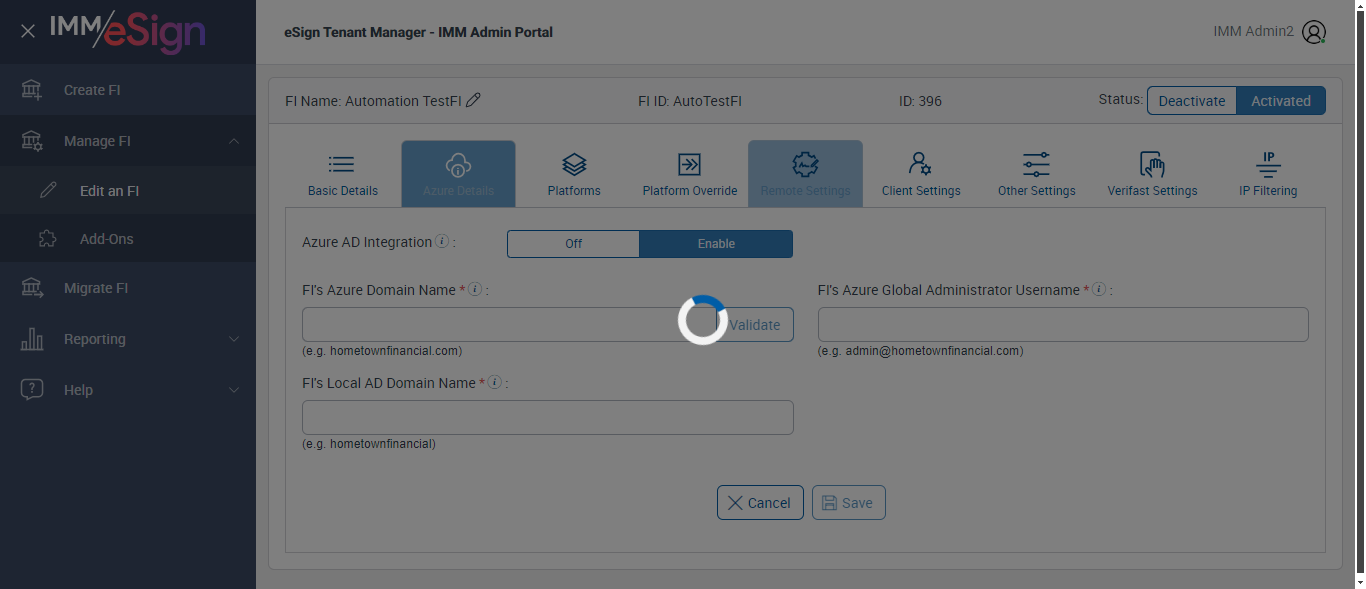Expand the Reporting chevron

[234, 339]
